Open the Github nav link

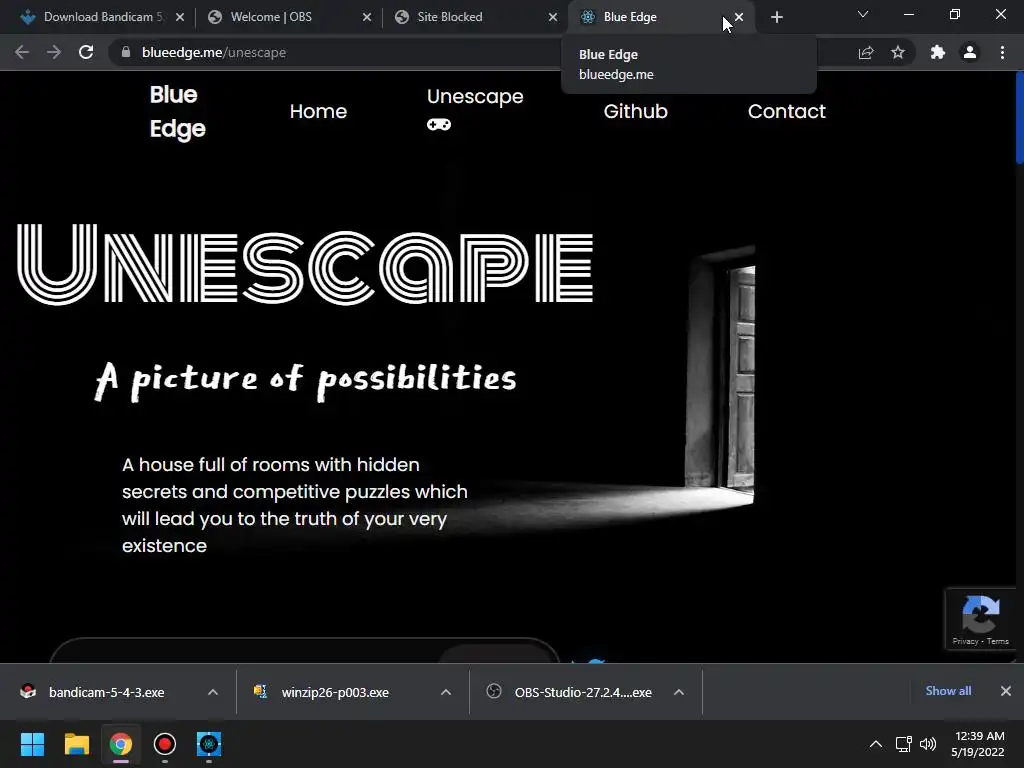click(x=635, y=112)
